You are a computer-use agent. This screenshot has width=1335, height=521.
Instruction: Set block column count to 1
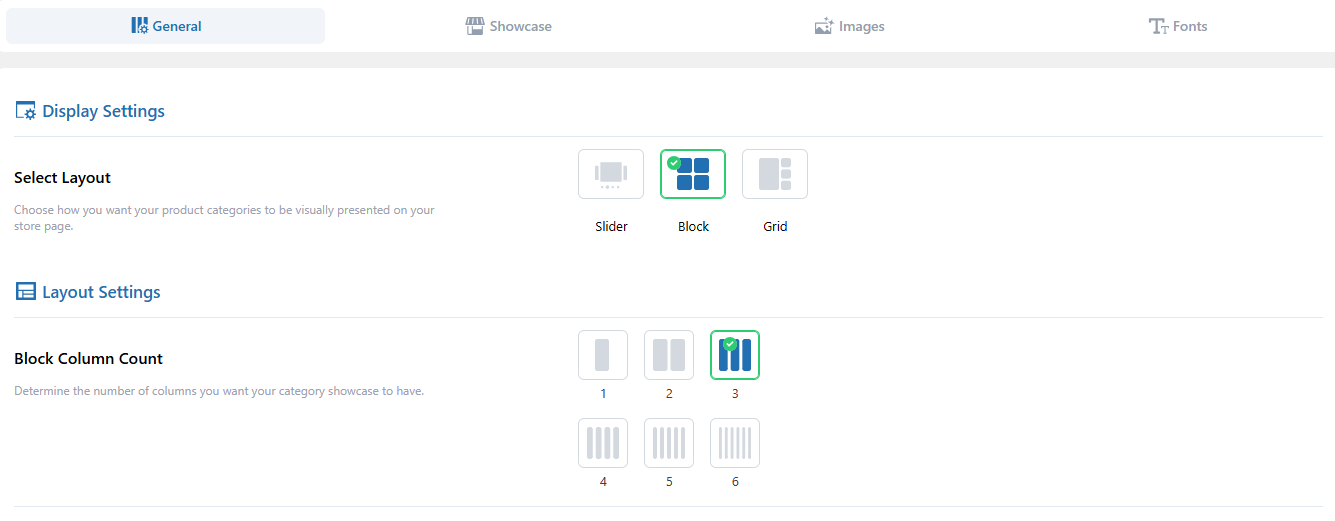(603, 355)
